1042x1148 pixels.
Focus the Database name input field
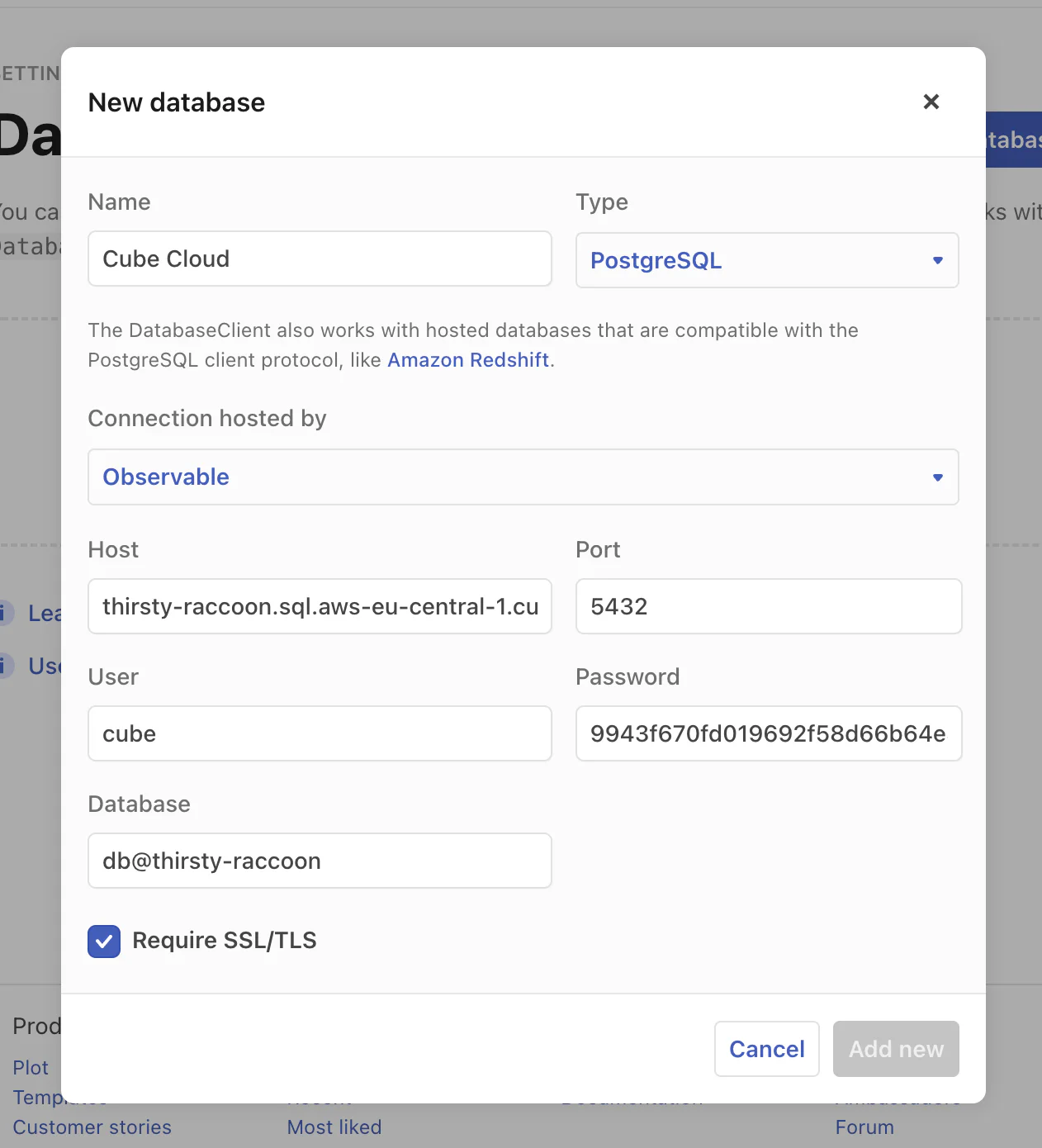(320, 861)
